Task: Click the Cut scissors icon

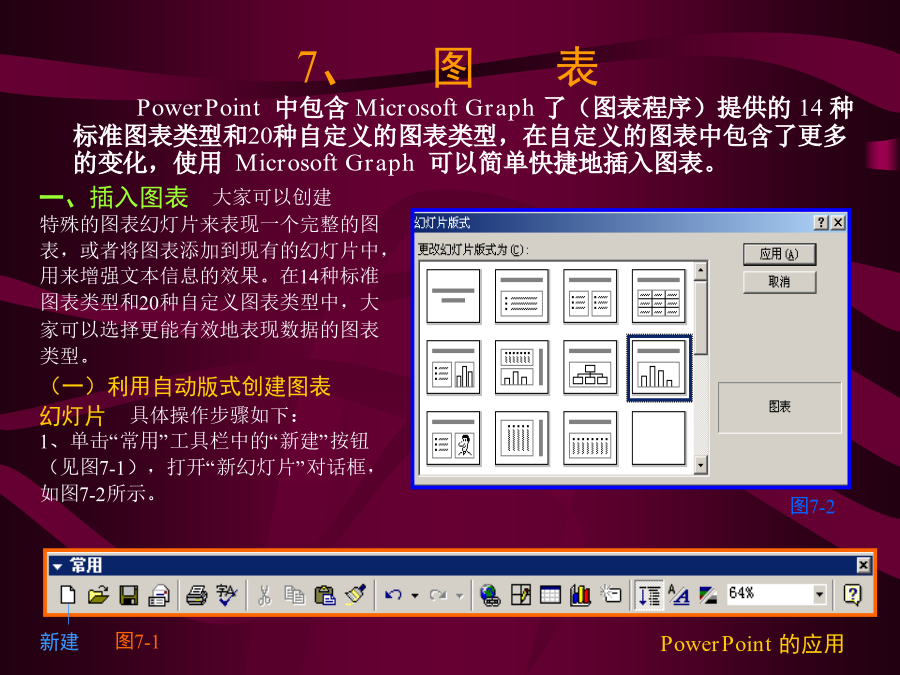Action: click(264, 595)
